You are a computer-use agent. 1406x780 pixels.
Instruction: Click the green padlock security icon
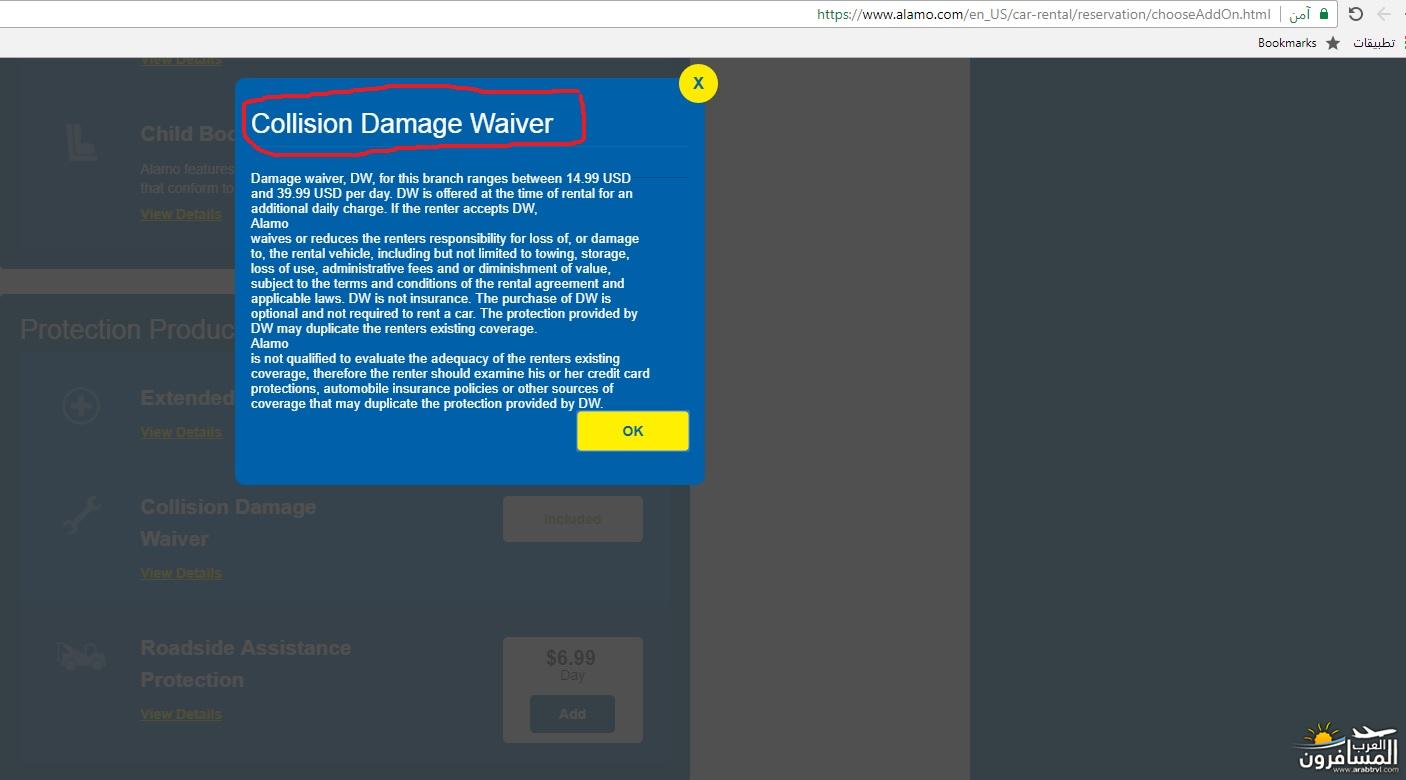[1324, 14]
